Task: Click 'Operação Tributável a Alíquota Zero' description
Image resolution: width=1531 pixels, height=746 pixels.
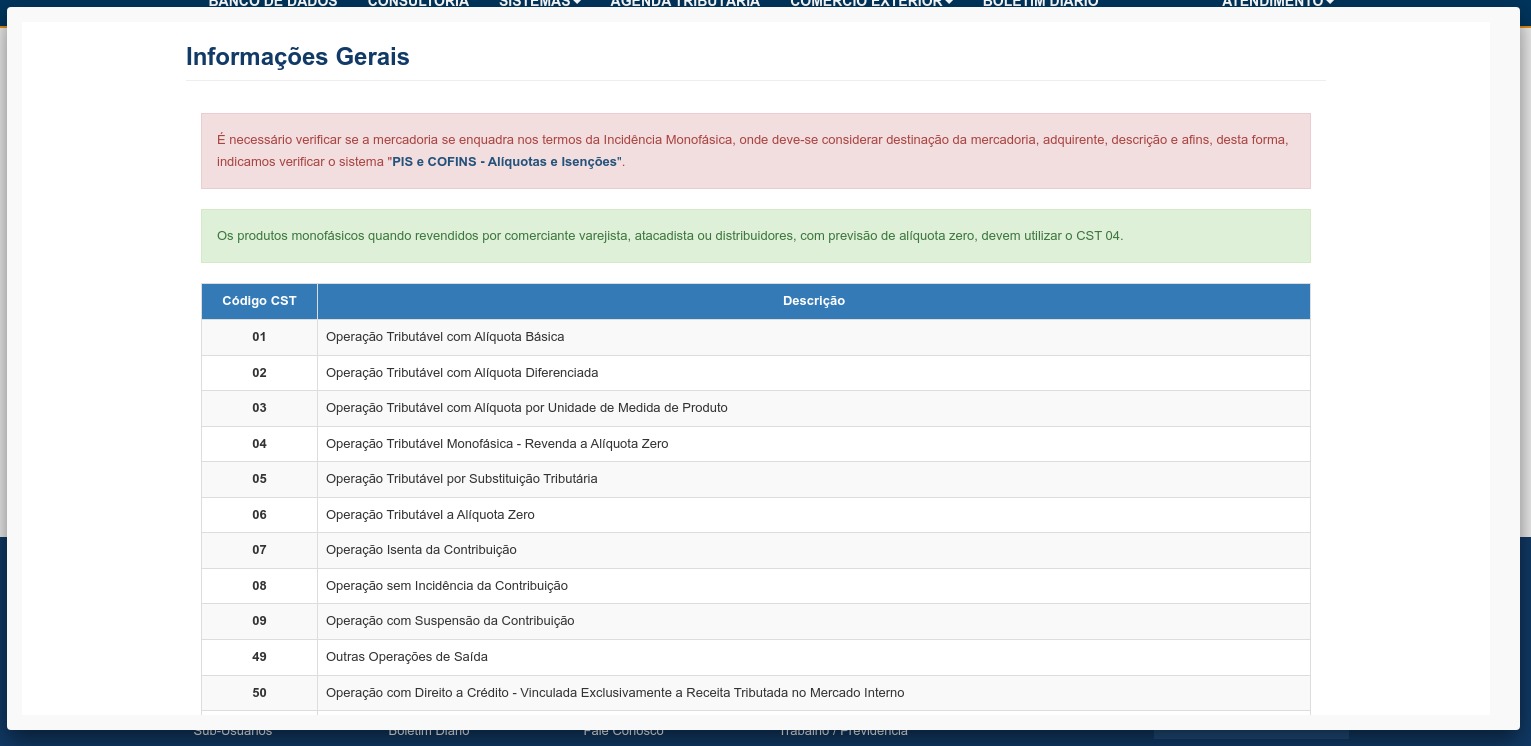Action: click(430, 515)
